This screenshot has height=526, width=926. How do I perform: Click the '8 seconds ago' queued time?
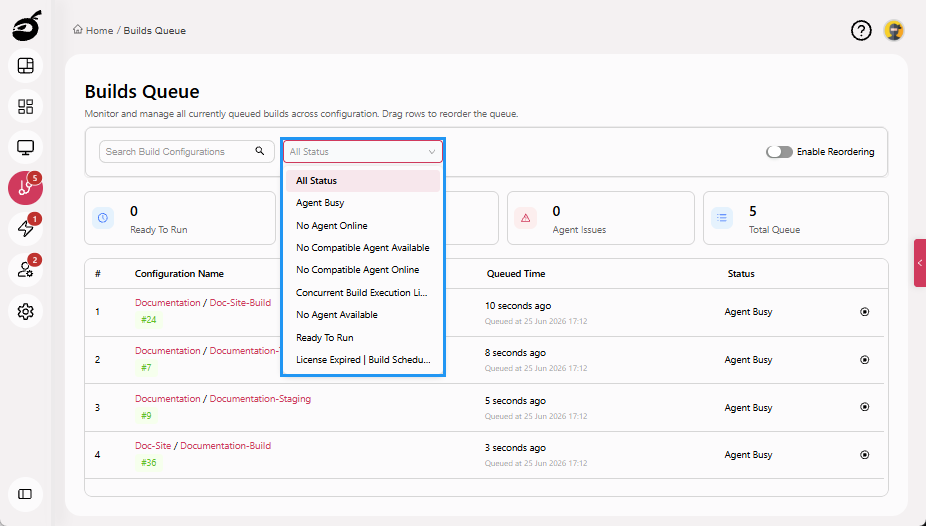pyautogui.click(x=515, y=353)
